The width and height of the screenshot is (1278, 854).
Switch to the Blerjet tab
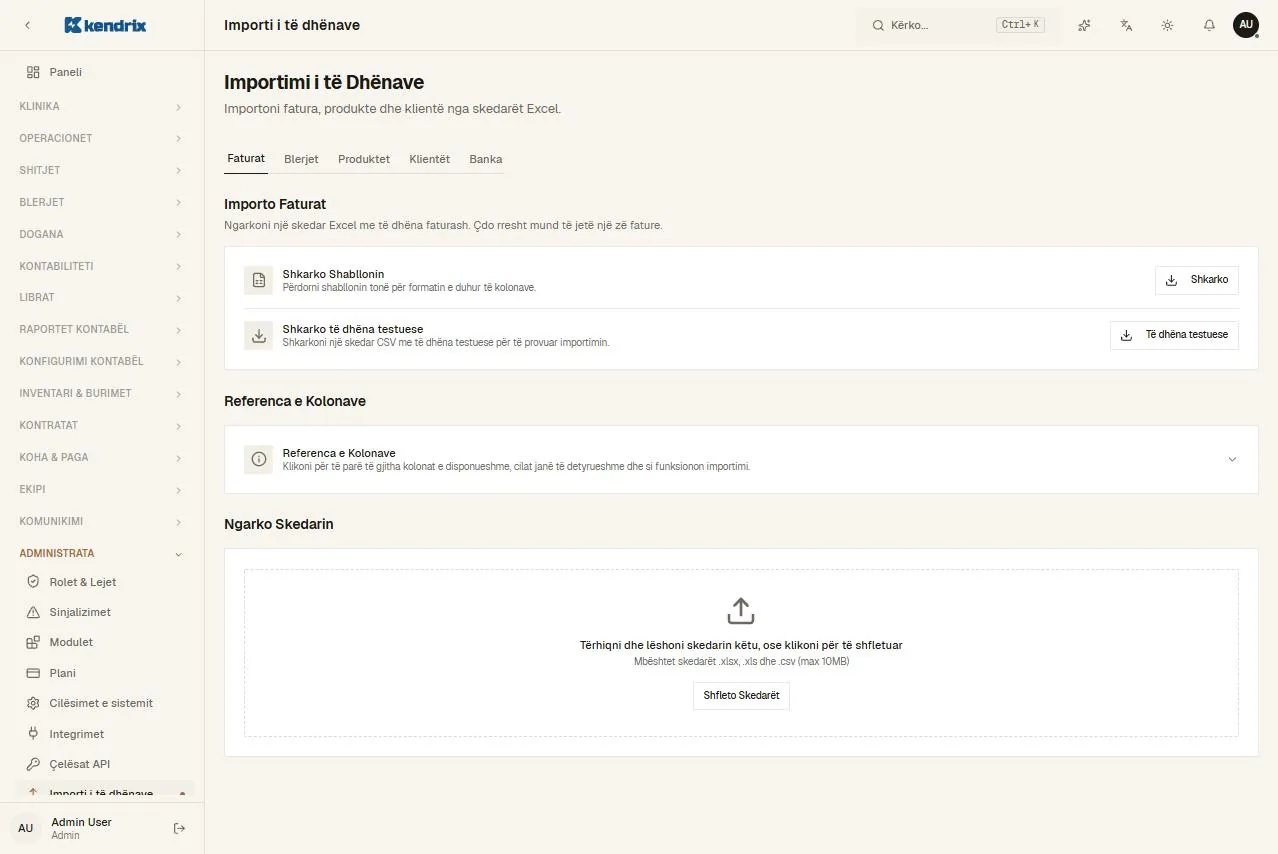(x=301, y=159)
